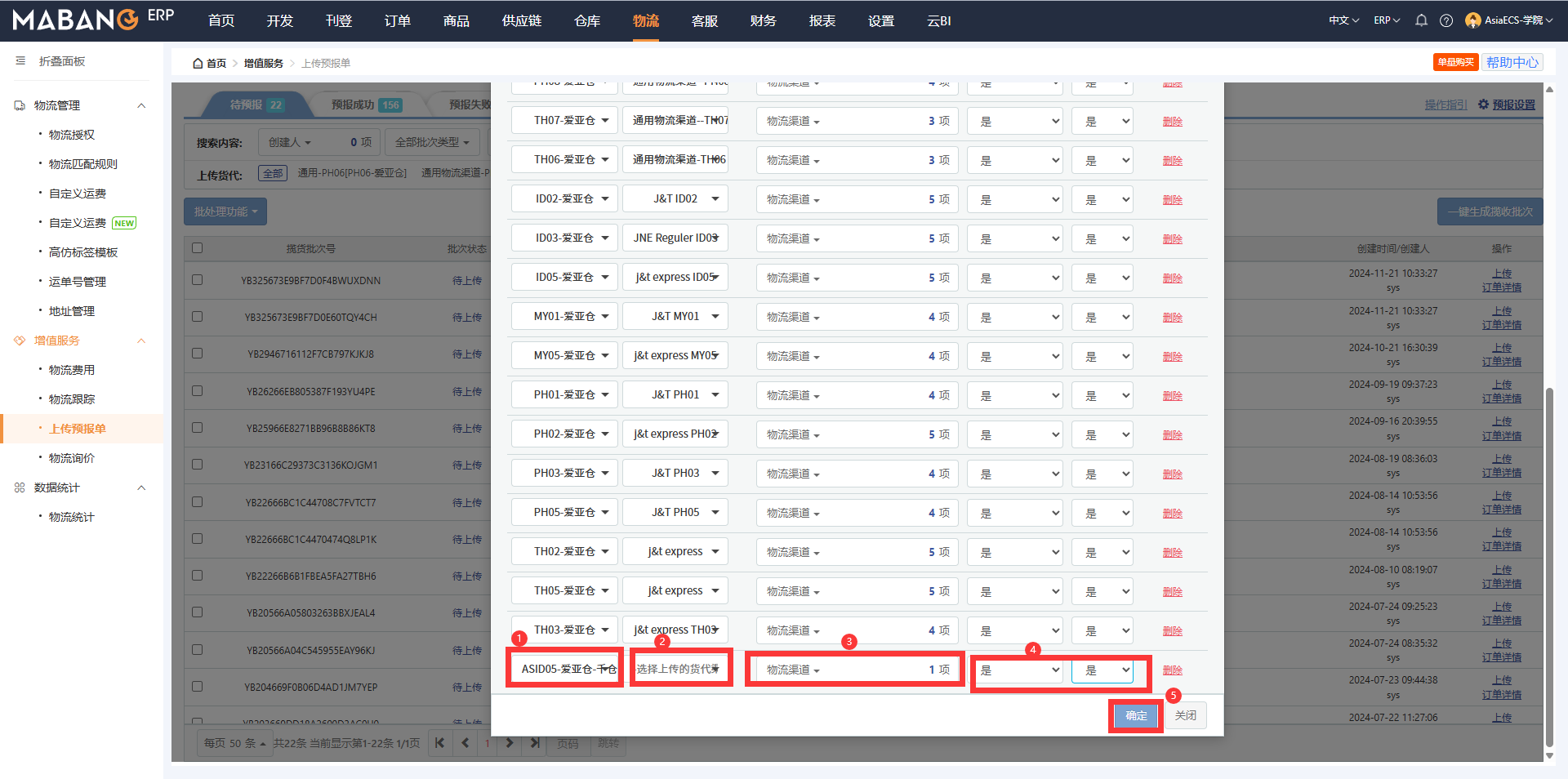Select checkbox for batch YB2946716112F7CB797KJKJ8
1568x779 pixels.
(x=197, y=354)
